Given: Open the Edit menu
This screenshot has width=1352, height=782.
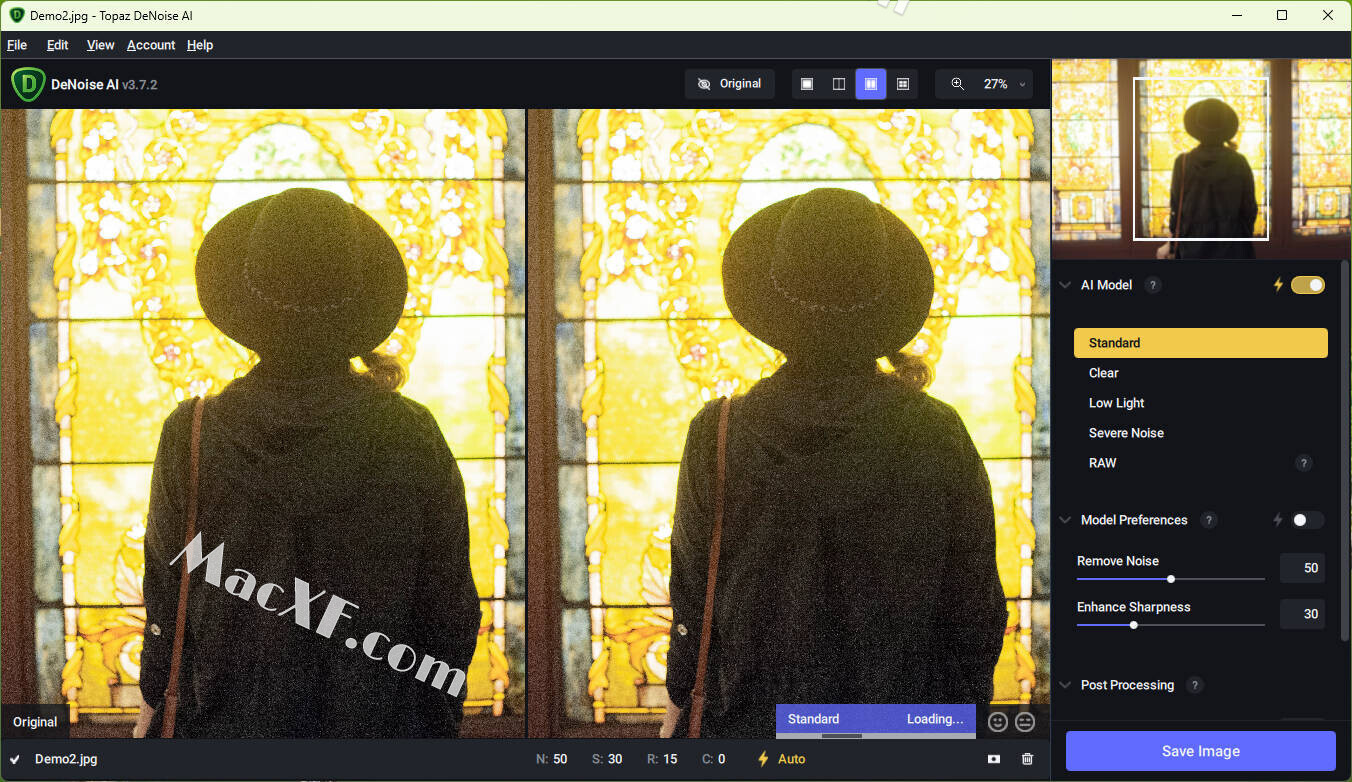Looking at the screenshot, I should point(58,45).
